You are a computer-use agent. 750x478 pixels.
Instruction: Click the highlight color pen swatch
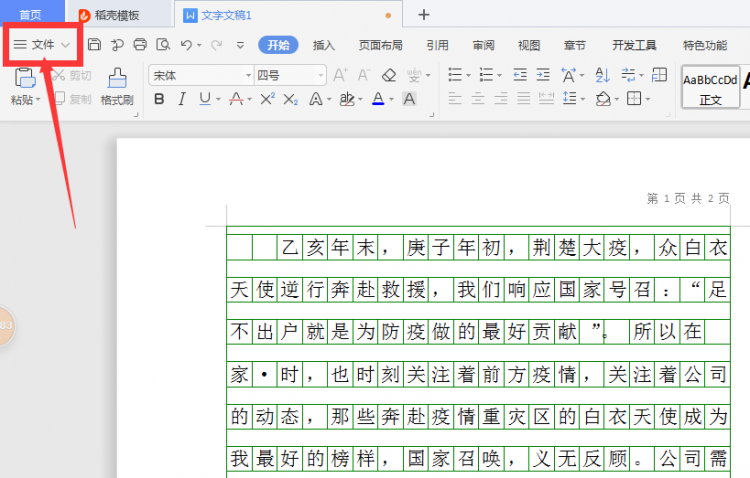coord(347,99)
